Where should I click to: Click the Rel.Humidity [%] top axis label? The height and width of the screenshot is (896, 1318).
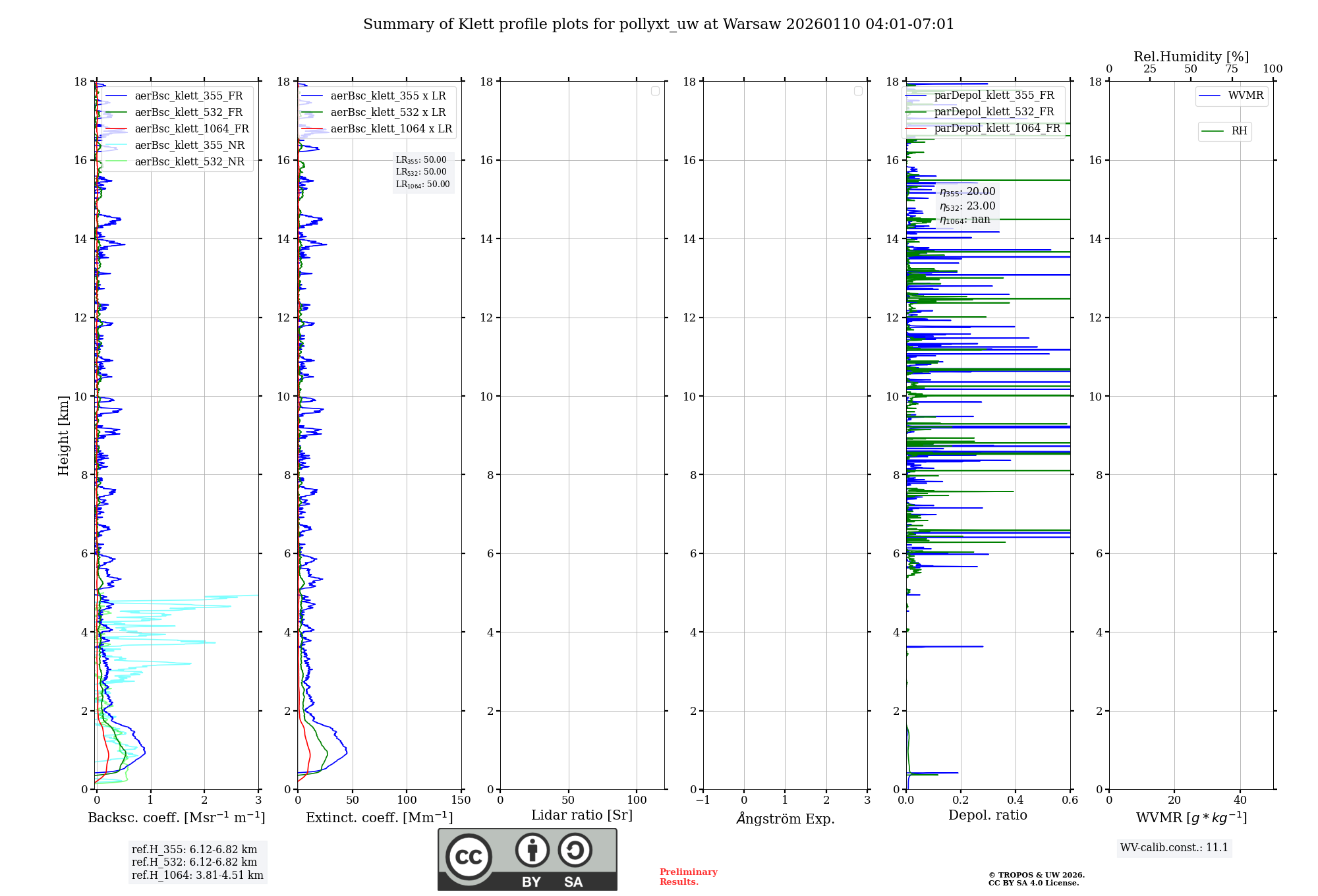pyautogui.click(x=1191, y=57)
